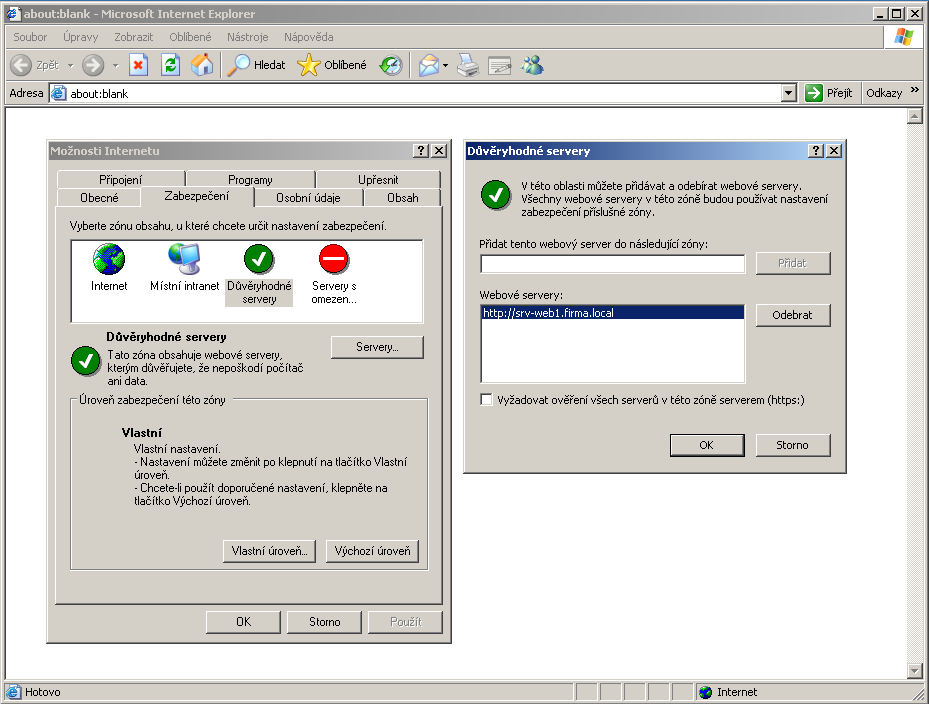The image size is (929, 704).
Task: Cancel Možnosti Internetu with Storno
Action: [x=325, y=622]
